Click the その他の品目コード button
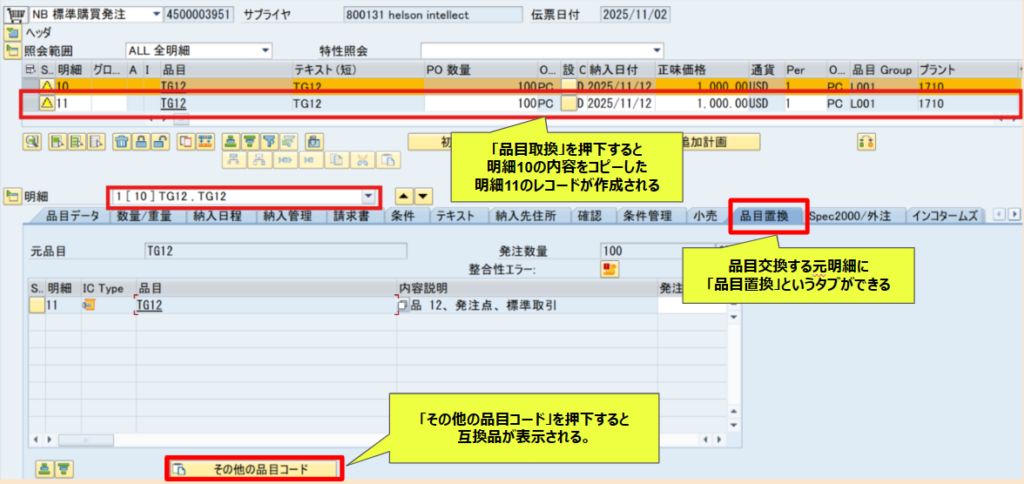The width and height of the screenshot is (1024, 484). tap(254, 468)
